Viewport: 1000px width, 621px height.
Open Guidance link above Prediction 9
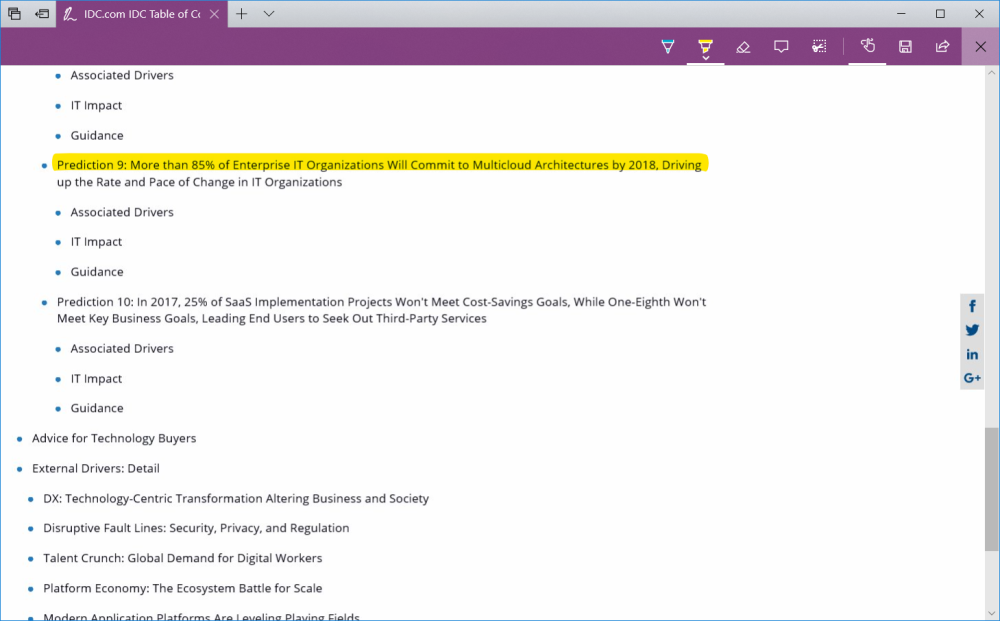97,135
